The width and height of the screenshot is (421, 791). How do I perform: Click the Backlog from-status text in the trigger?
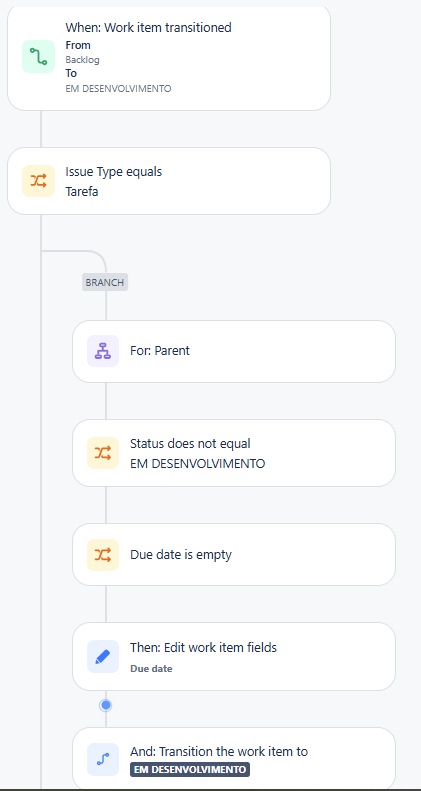82,60
